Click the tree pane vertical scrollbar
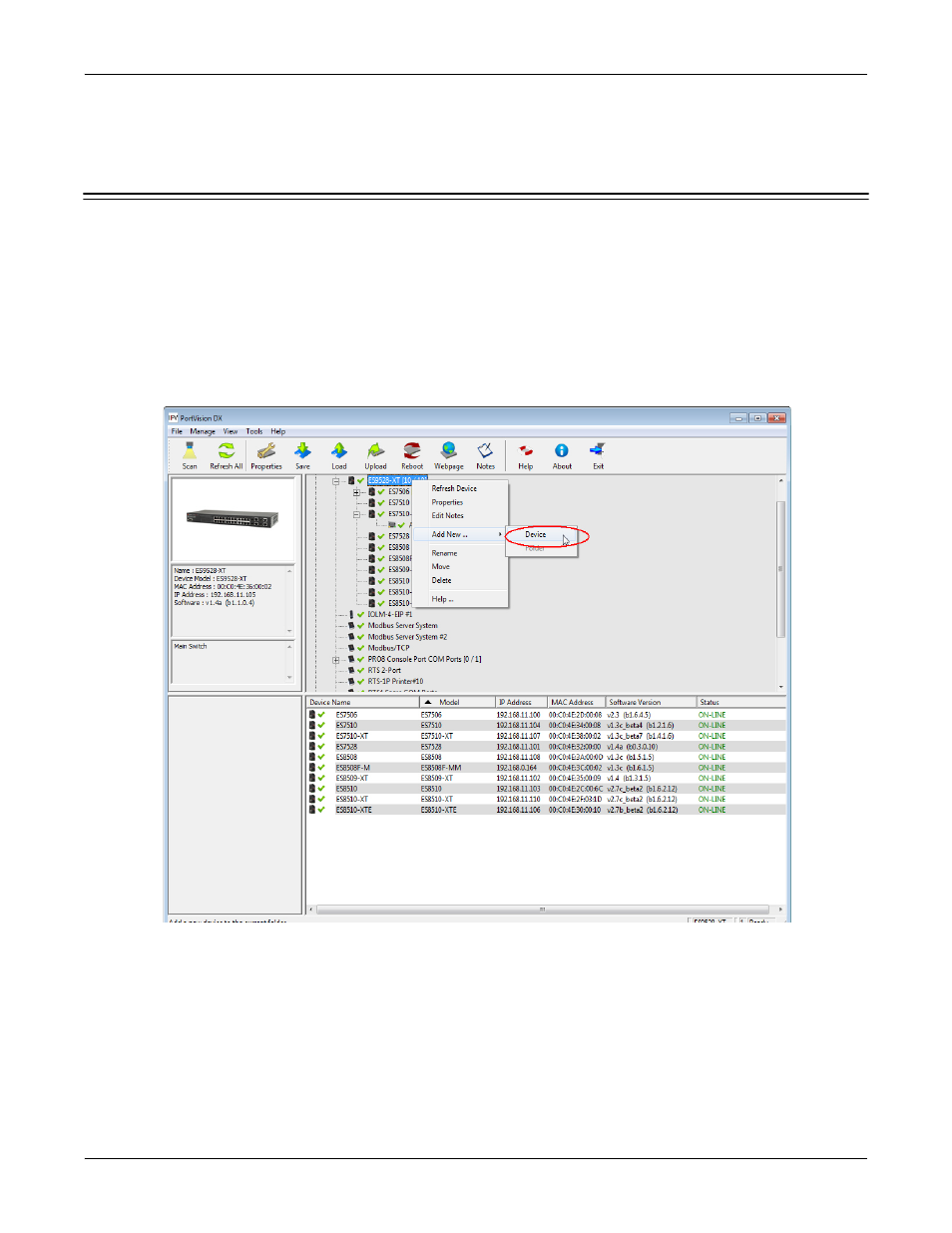952x1233 pixels. pos(781,583)
